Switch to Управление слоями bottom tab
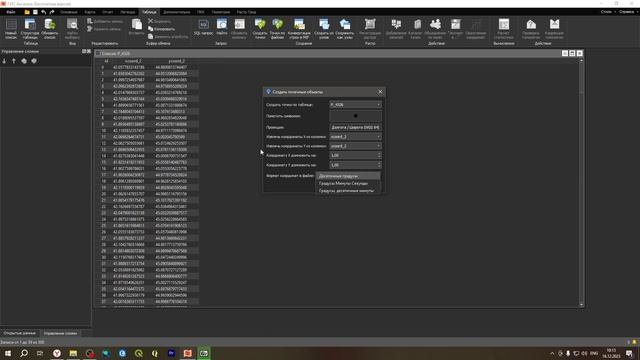Viewport: 640px width, 360px height. (x=60, y=333)
